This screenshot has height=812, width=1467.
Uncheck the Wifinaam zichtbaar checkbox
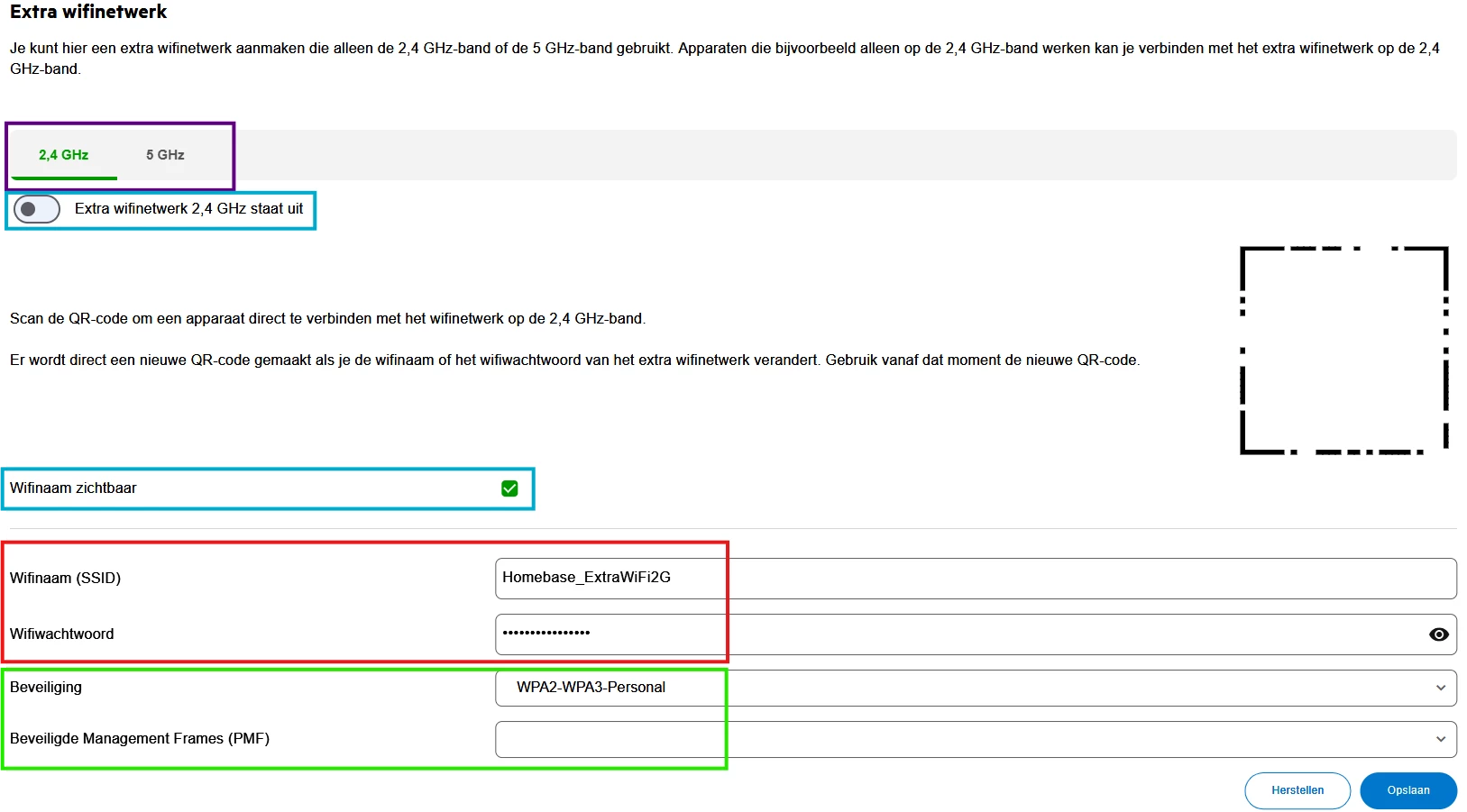click(509, 488)
